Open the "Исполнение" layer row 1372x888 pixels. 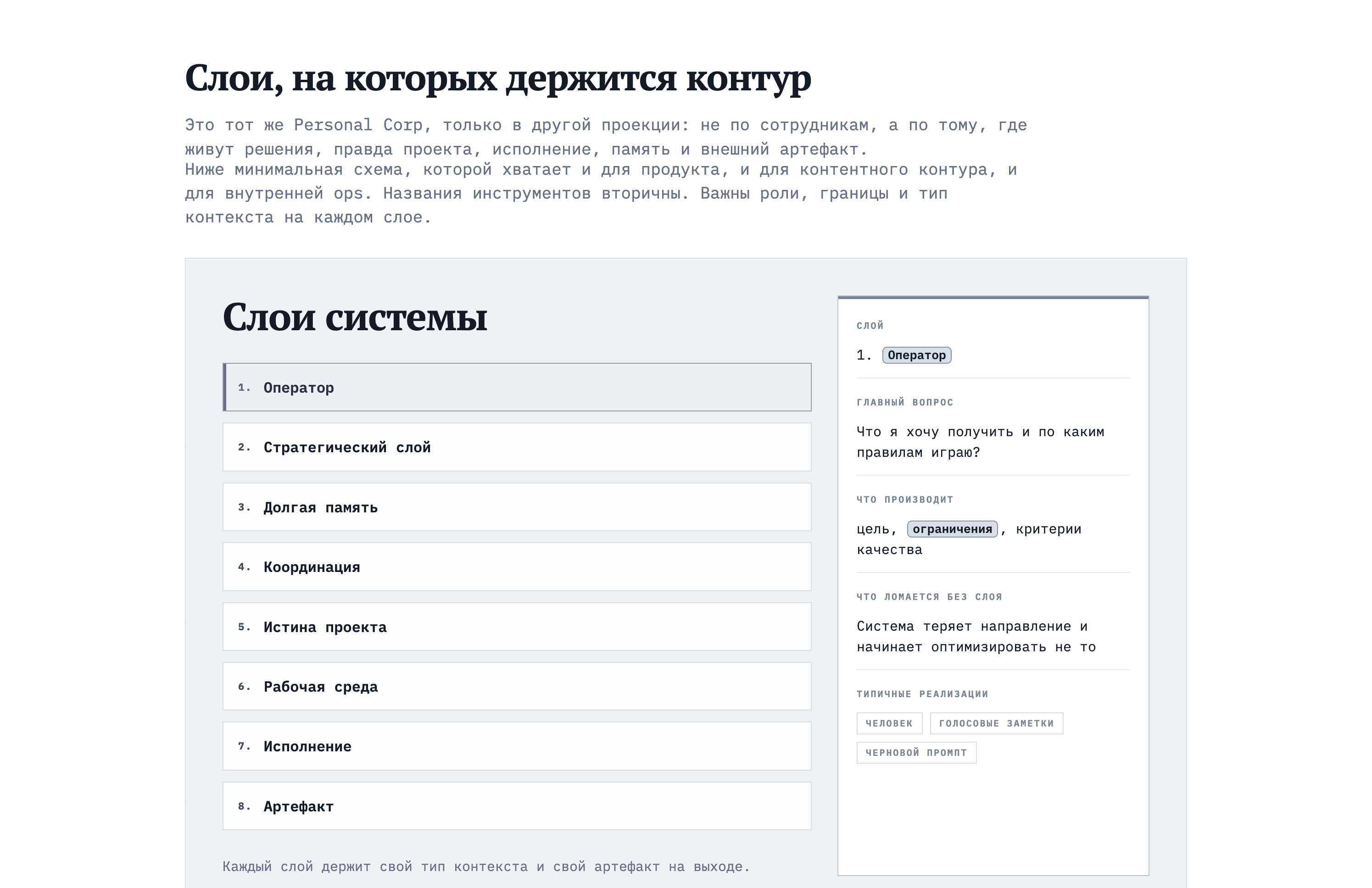point(517,746)
